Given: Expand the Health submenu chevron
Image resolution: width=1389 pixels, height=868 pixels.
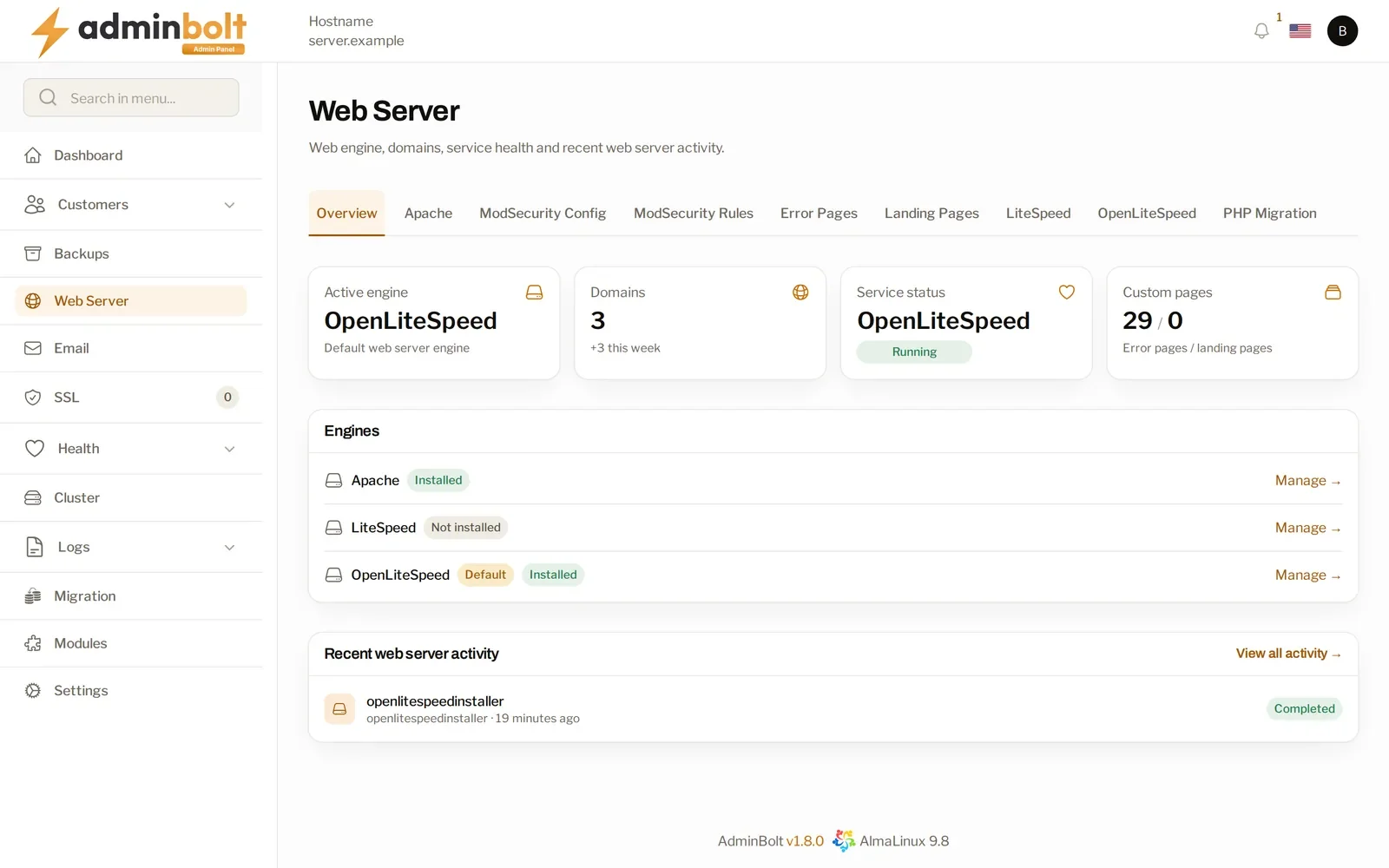Looking at the screenshot, I should coord(229,450).
